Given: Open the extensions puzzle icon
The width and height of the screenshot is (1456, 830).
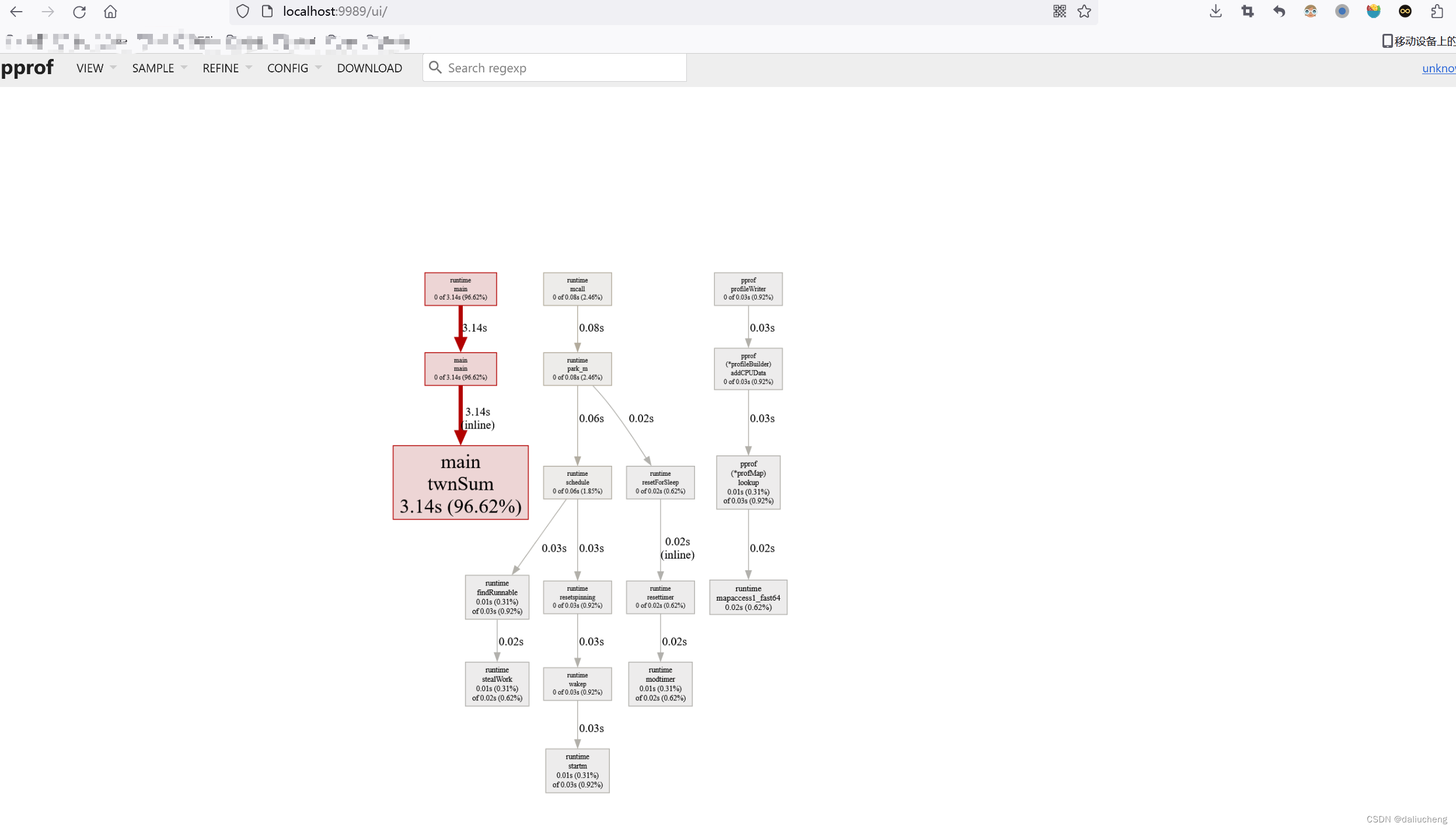Looking at the screenshot, I should coord(1437,11).
